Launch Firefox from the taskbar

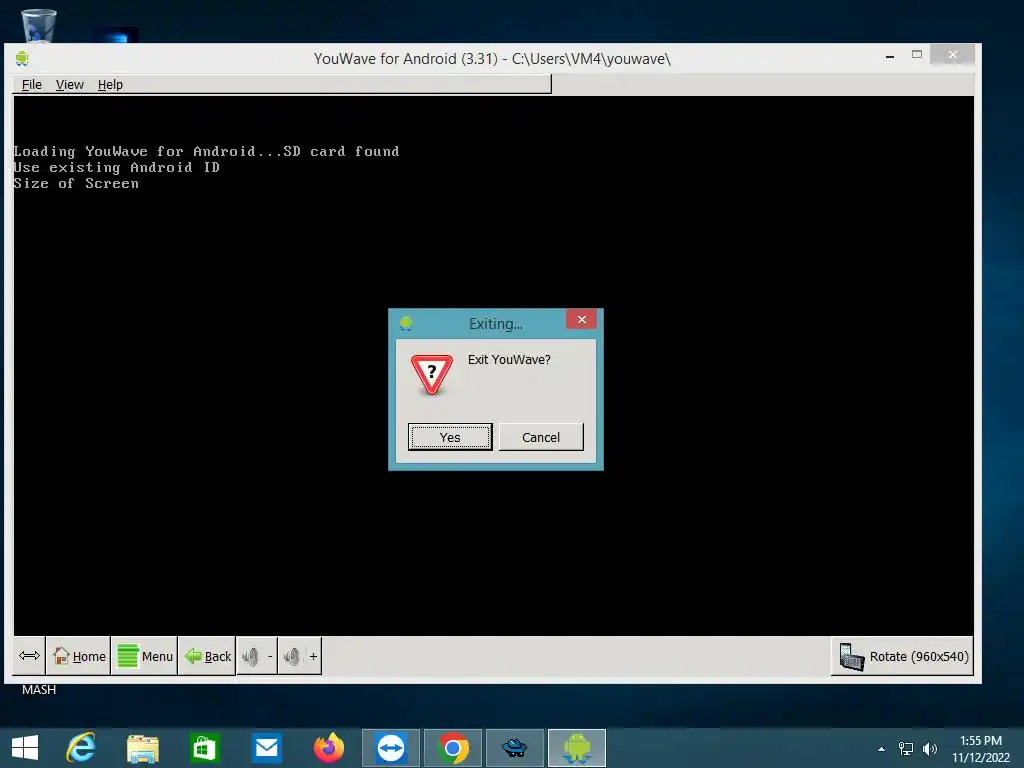coord(328,748)
